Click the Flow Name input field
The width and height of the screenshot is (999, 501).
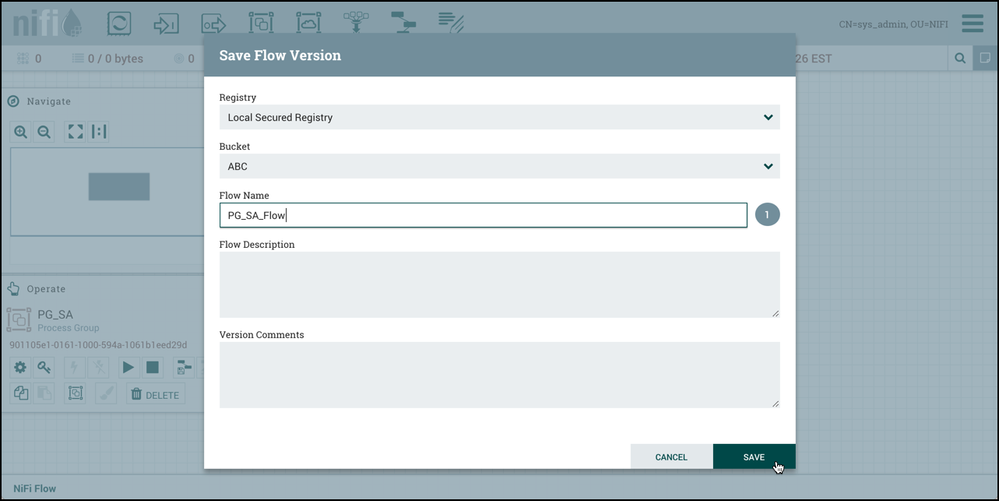(484, 215)
